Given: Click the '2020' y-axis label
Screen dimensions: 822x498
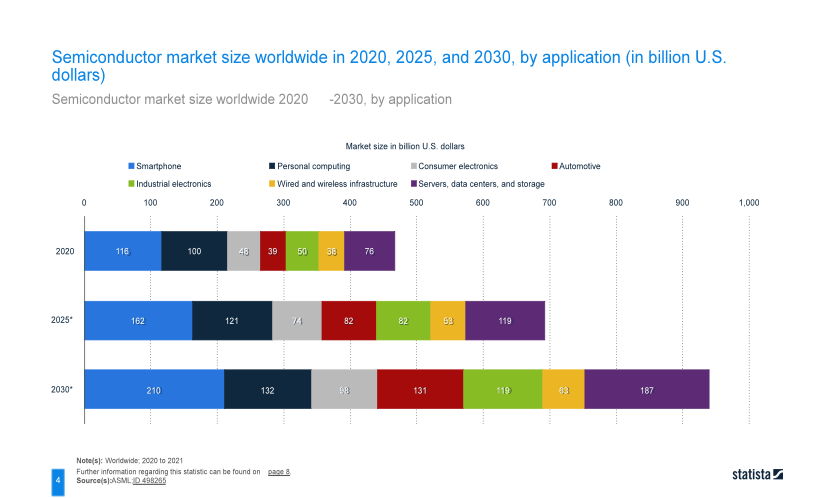Looking at the screenshot, I should point(65,251).
